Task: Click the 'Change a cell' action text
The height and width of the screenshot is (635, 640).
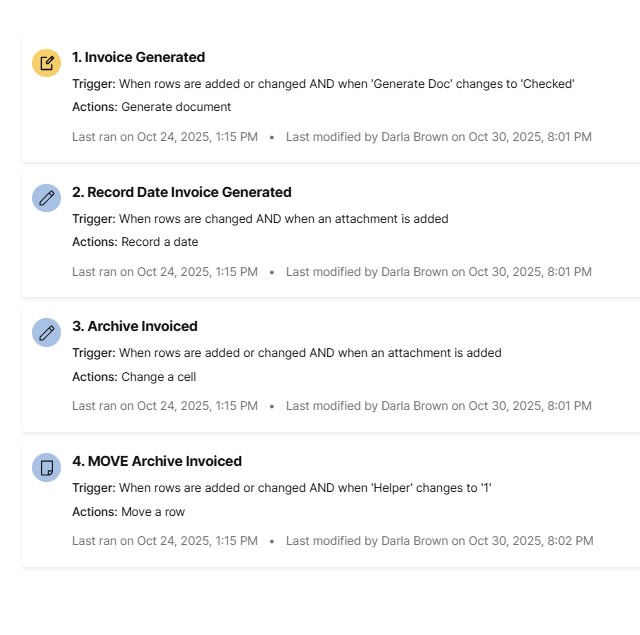Action: click(x=159, y=377)
